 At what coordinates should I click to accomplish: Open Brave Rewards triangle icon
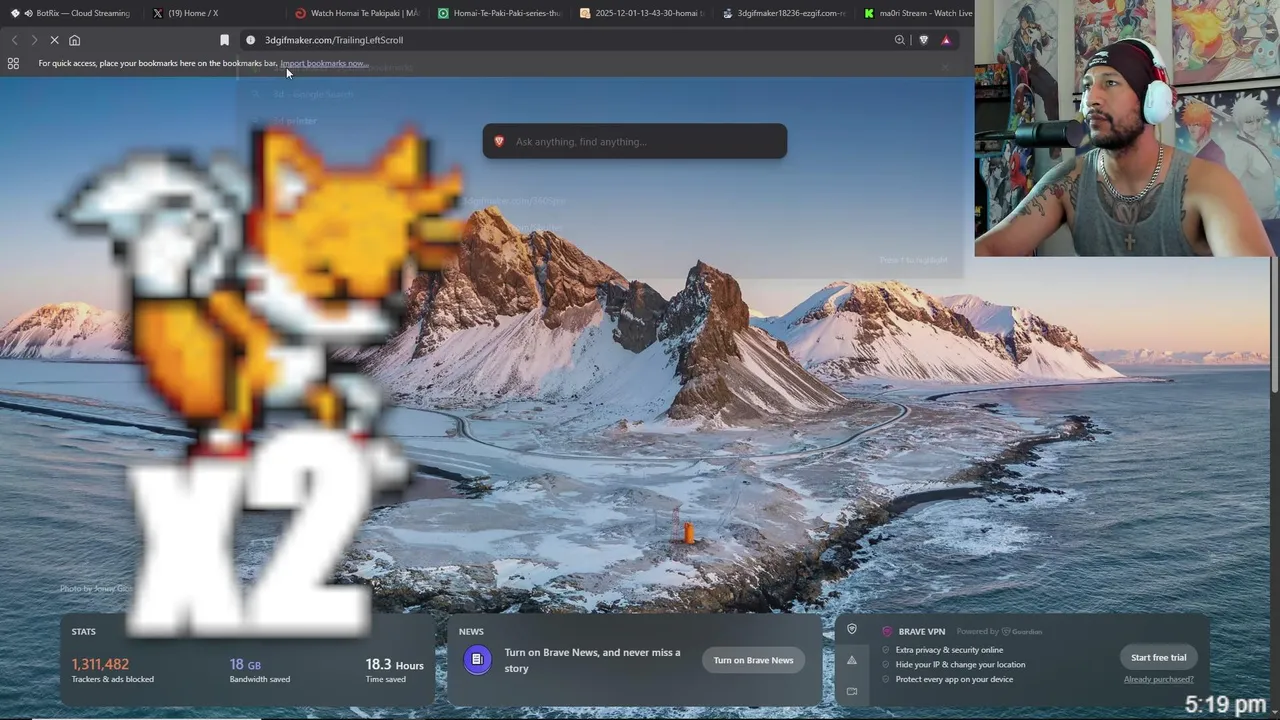tap(946, 40)
